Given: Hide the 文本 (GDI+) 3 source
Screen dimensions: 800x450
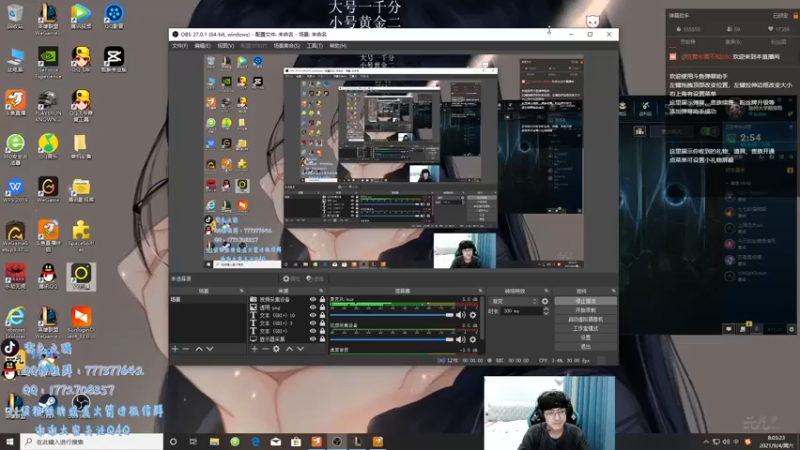Looking at the screenshot, I should point(313,323).
